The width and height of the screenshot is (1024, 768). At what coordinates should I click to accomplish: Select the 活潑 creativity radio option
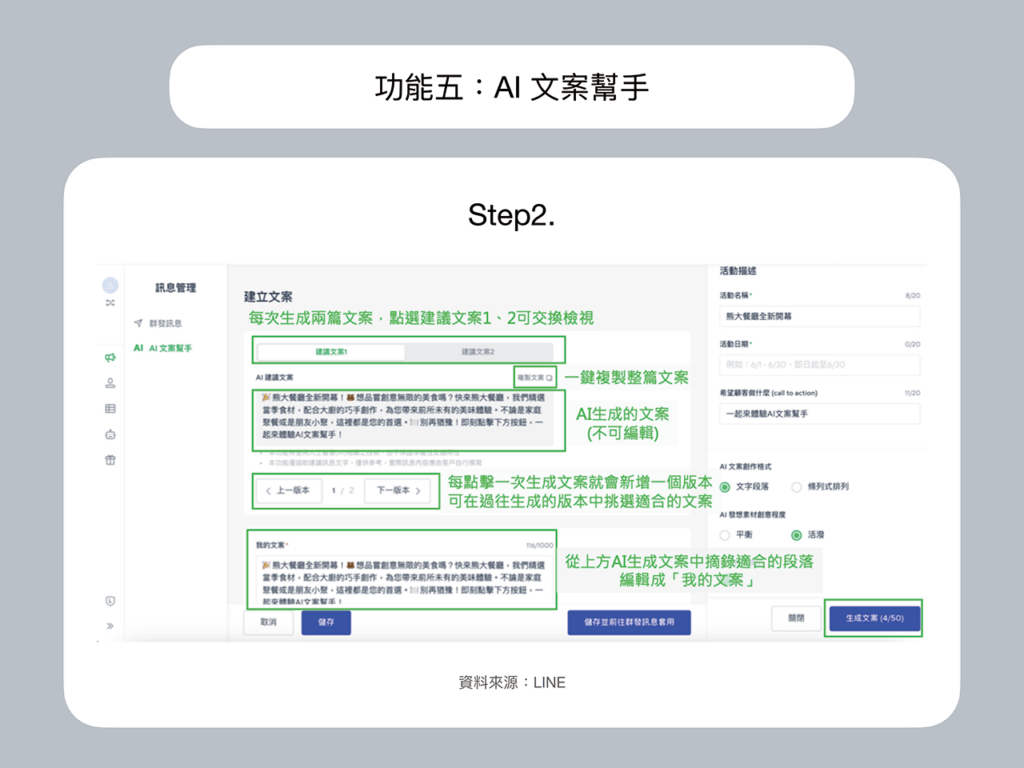[797, 535]
